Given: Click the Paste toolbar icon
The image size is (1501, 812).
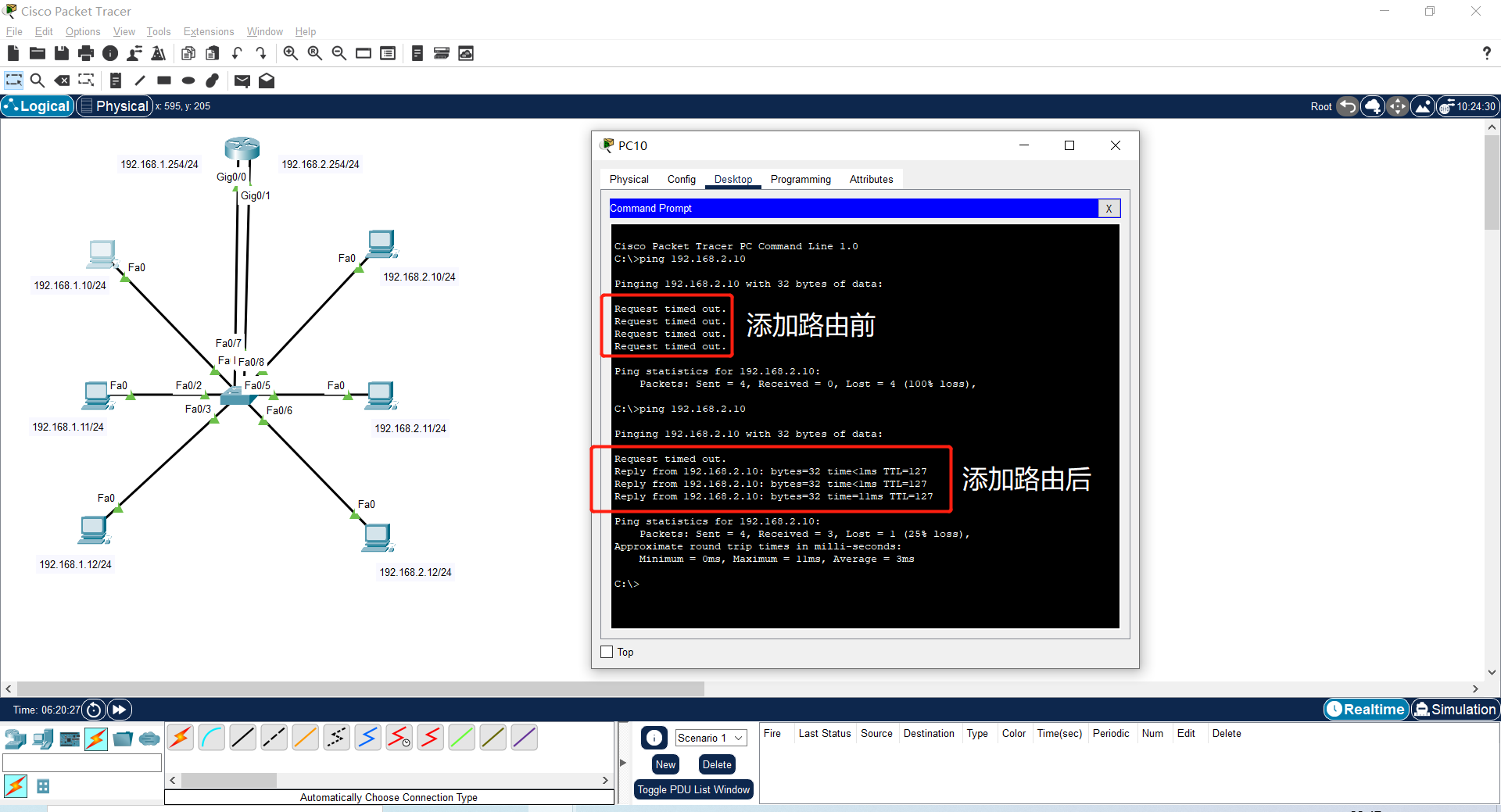Looking at the screenshot, I should tap(212, 53).
